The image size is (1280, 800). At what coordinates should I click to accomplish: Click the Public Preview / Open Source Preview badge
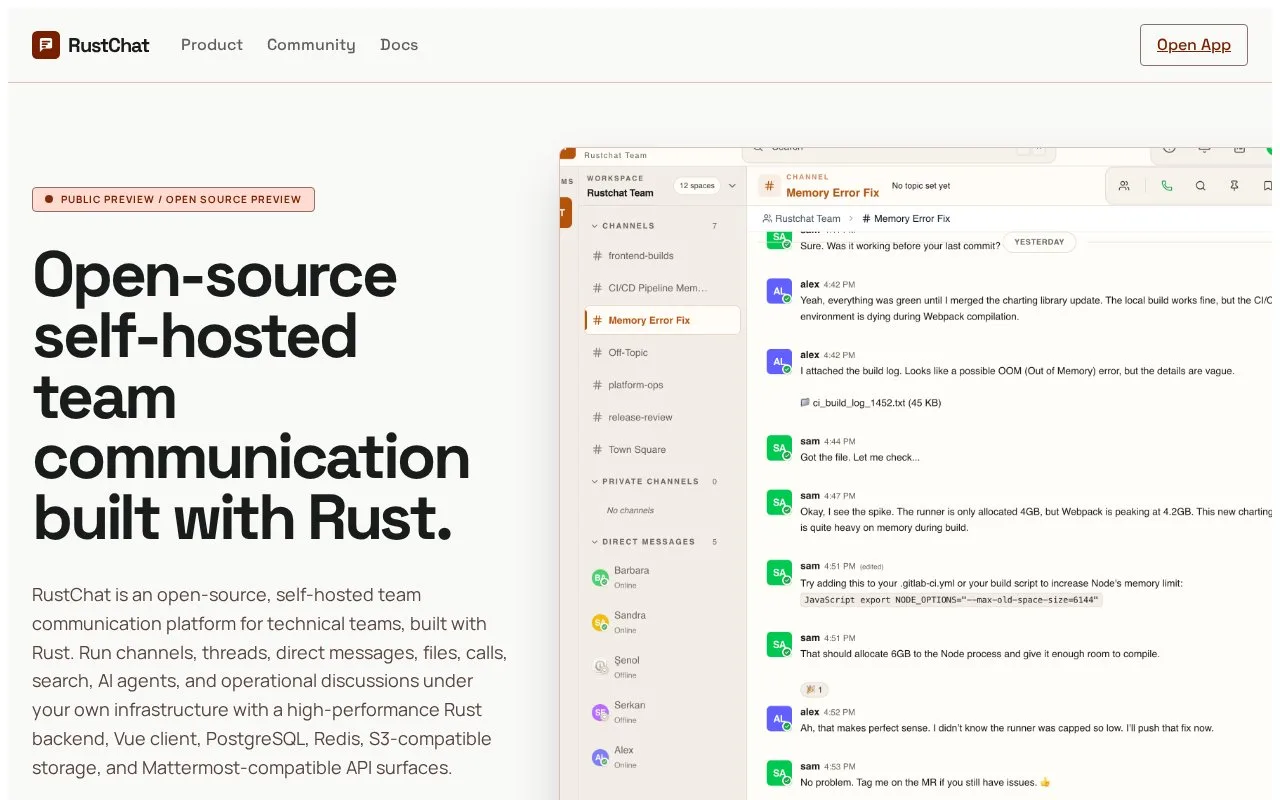click(x=173, y=199)
